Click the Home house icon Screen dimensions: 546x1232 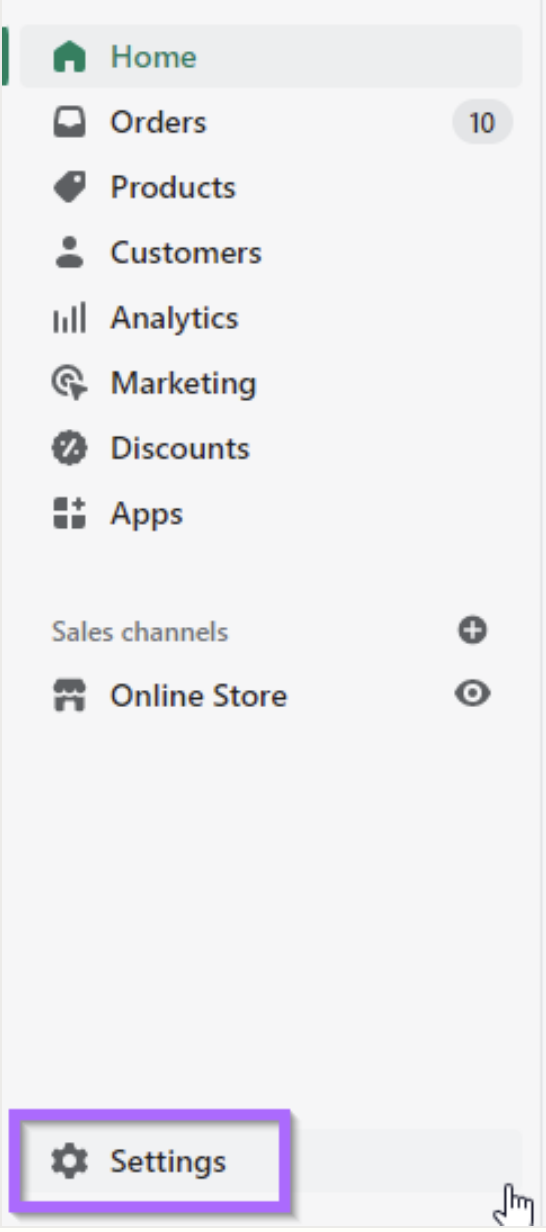(x=70, y=57)
